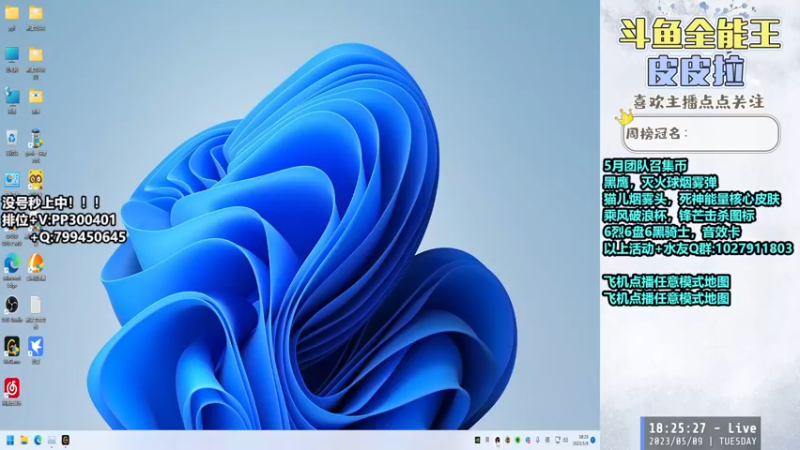The width and height of the screenshot is (800, 450).
Task: Select the OBS Studio desktop shortcut
Action: click(x=12, y=305)
